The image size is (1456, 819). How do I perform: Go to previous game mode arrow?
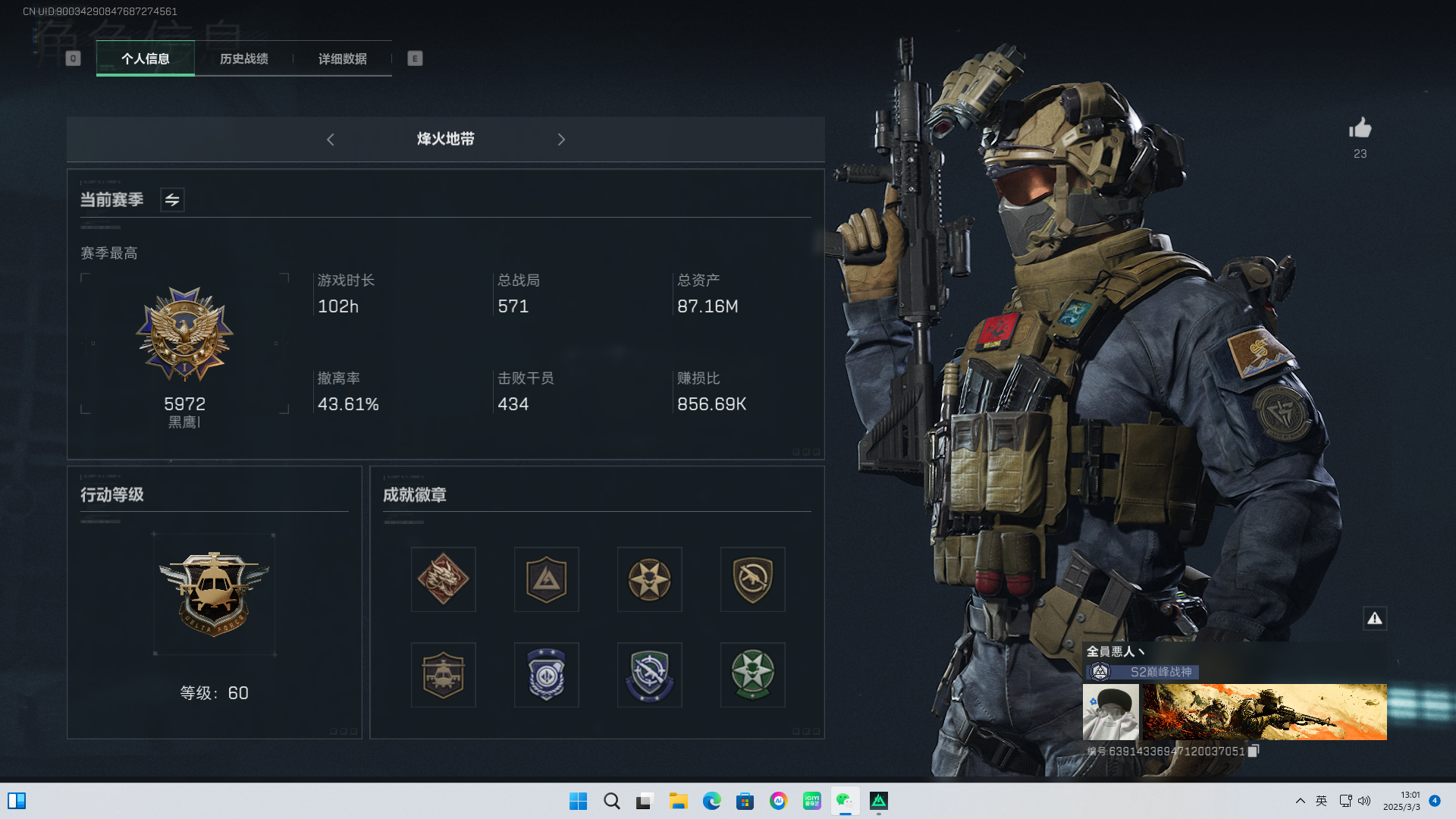[x=331, y=140]
